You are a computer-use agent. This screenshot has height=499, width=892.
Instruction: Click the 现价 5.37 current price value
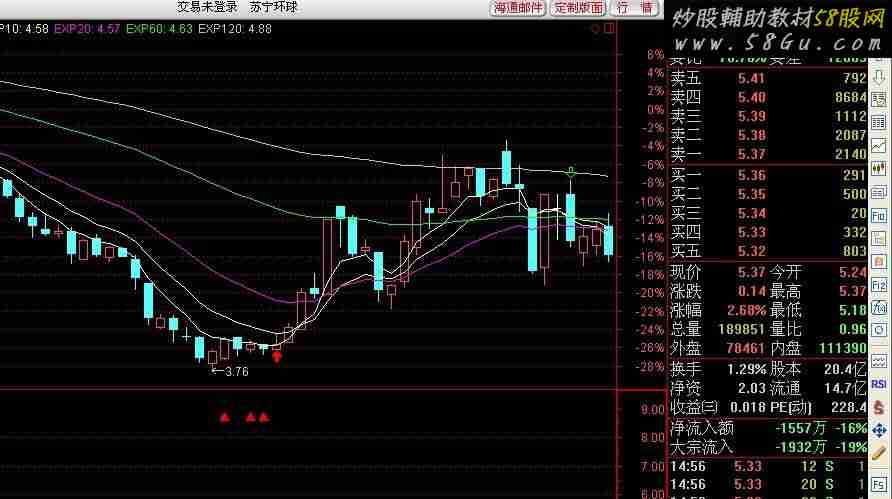pyautogui.click(x=751, y=273)
